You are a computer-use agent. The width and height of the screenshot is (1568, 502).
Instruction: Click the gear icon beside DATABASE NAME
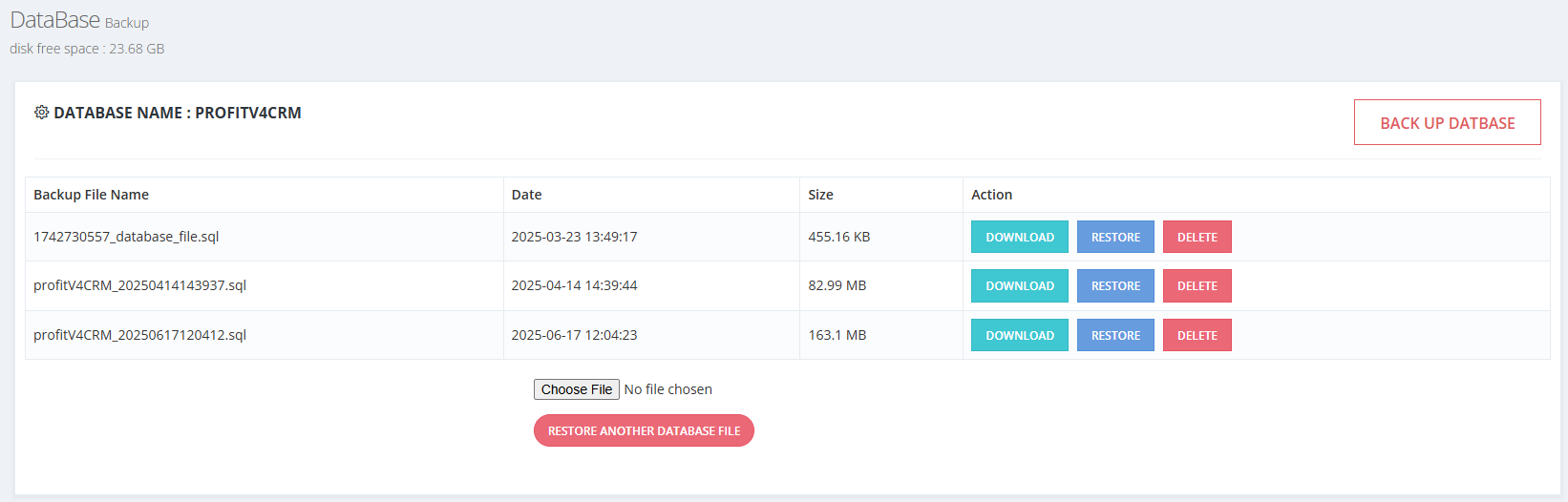tap(41, 113)
